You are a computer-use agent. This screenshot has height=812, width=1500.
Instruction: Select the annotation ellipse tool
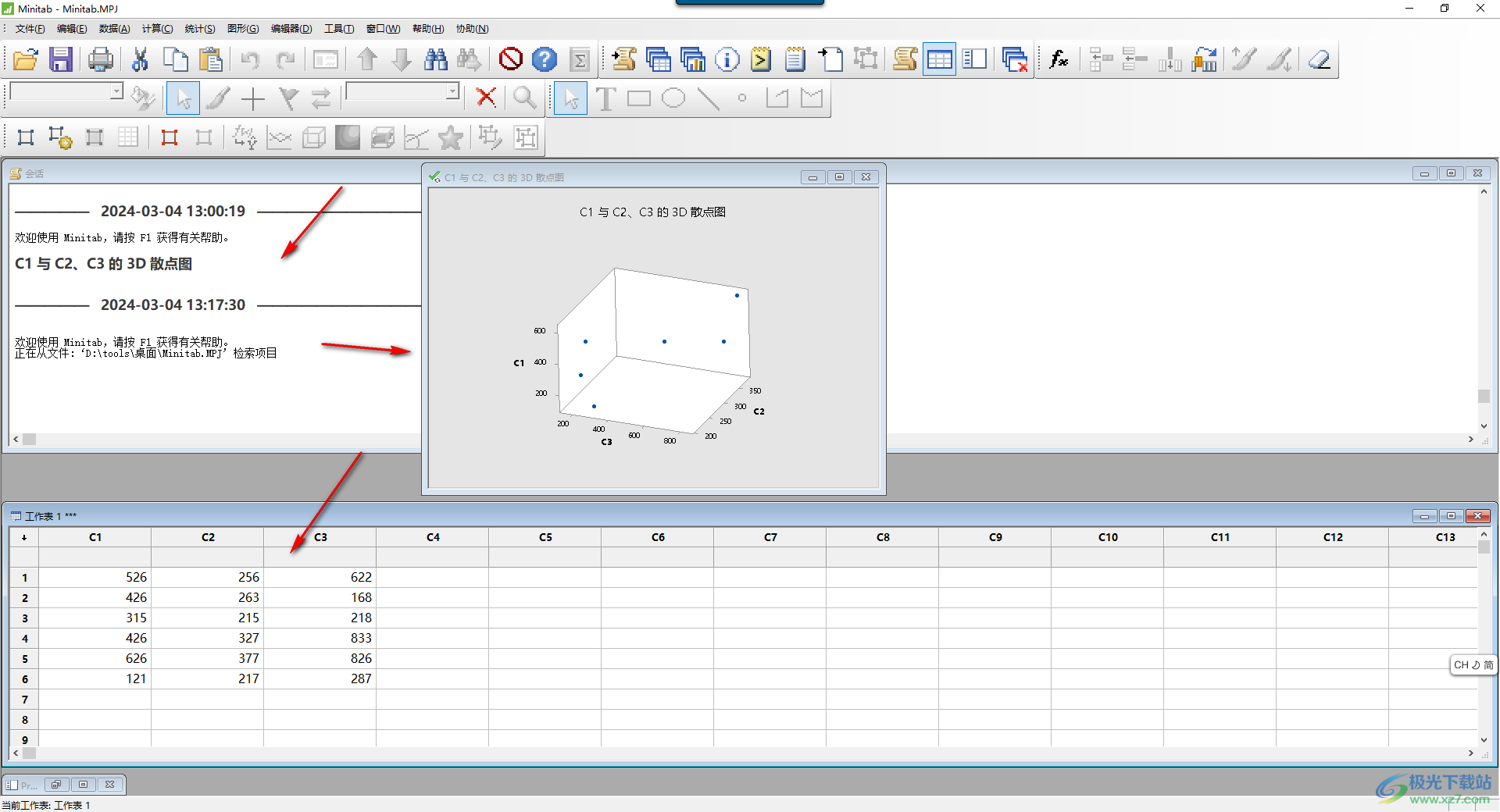coord(673,98)
